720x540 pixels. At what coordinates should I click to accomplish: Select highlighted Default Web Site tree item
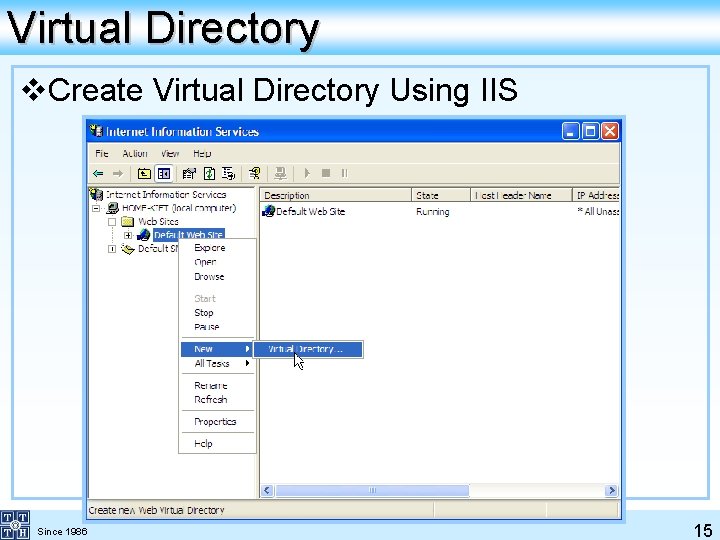[x=189, y=235]
